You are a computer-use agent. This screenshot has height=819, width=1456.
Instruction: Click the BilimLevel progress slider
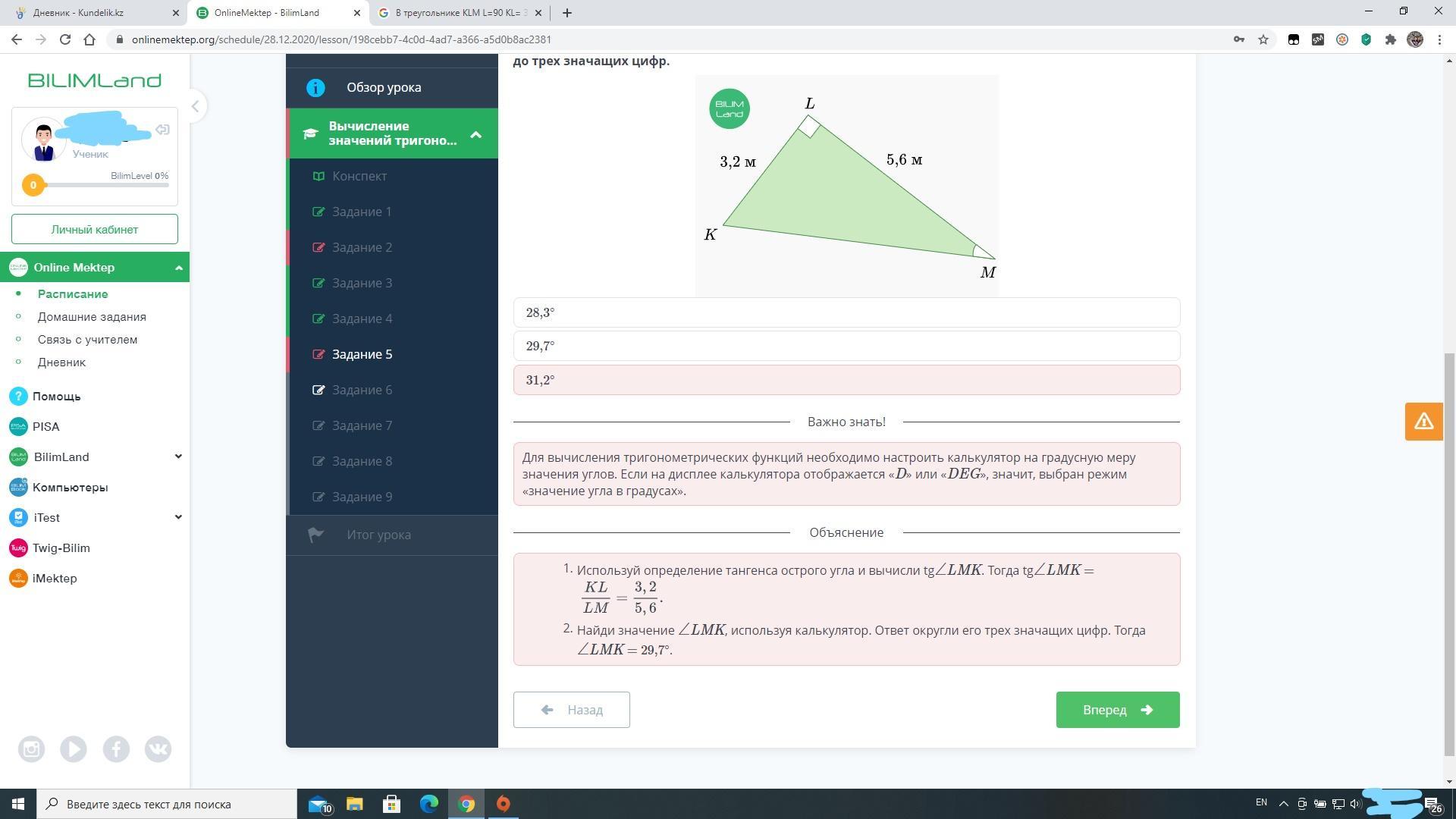pos(99,185)
